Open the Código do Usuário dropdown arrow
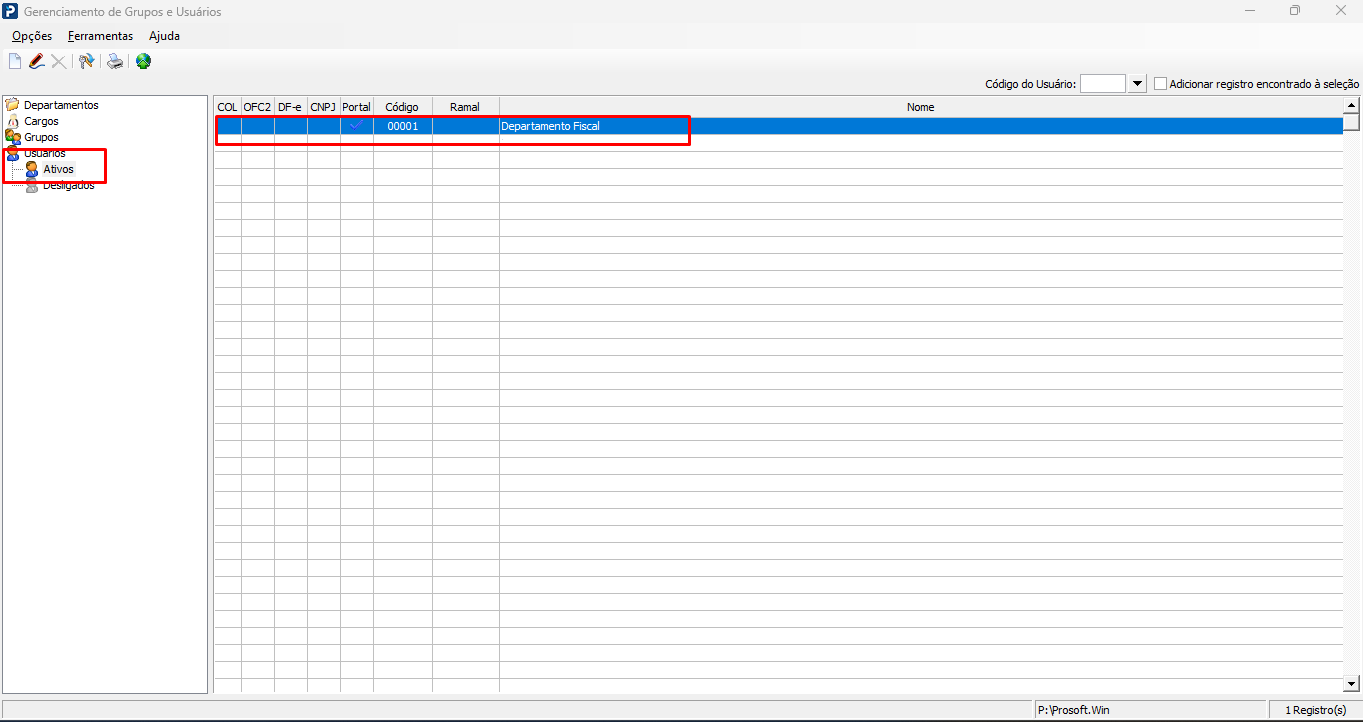This screenshot has width=1363, height=722. [x=1137, y=84]
